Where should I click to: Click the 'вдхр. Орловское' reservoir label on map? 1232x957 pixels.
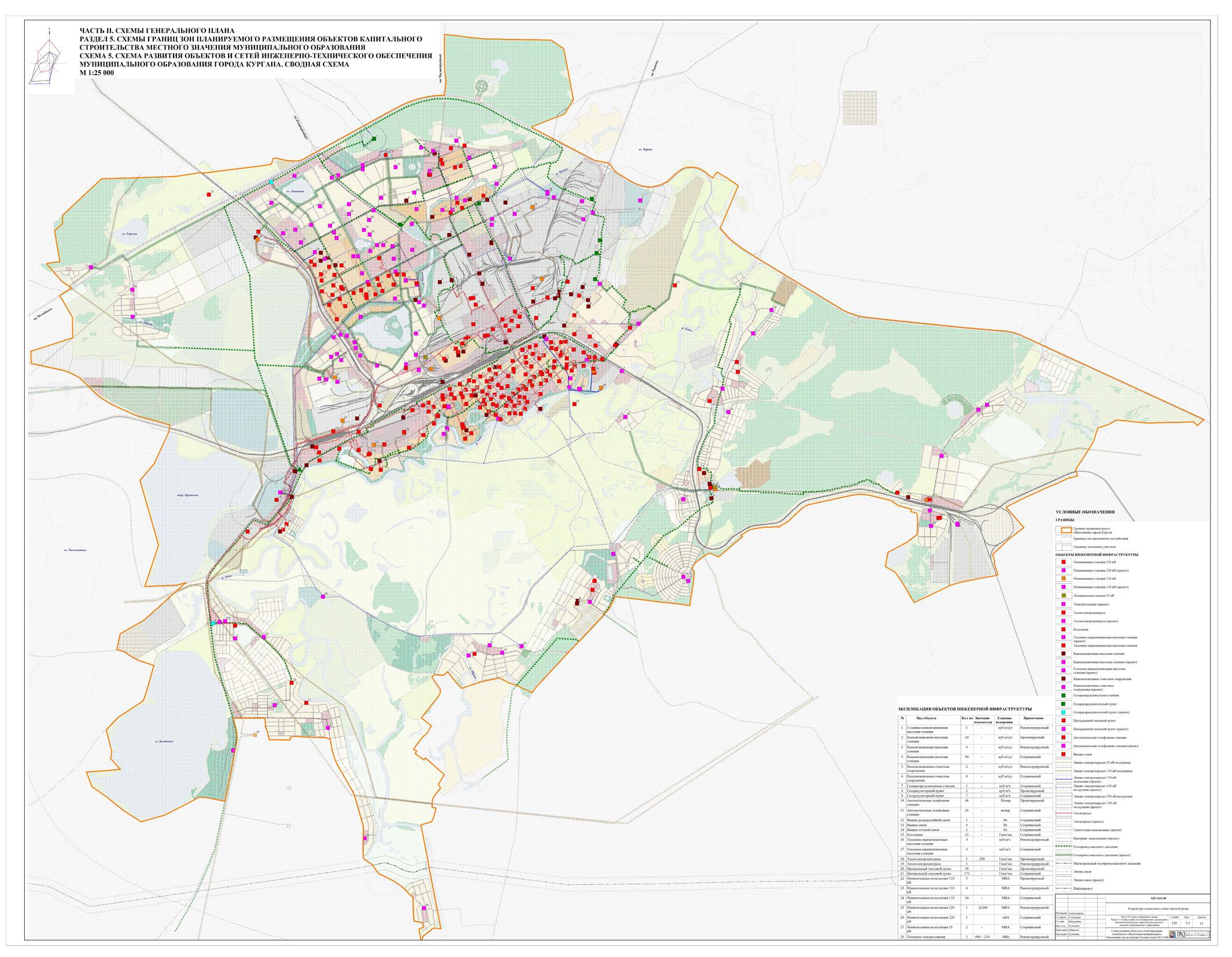coord(187,495)
